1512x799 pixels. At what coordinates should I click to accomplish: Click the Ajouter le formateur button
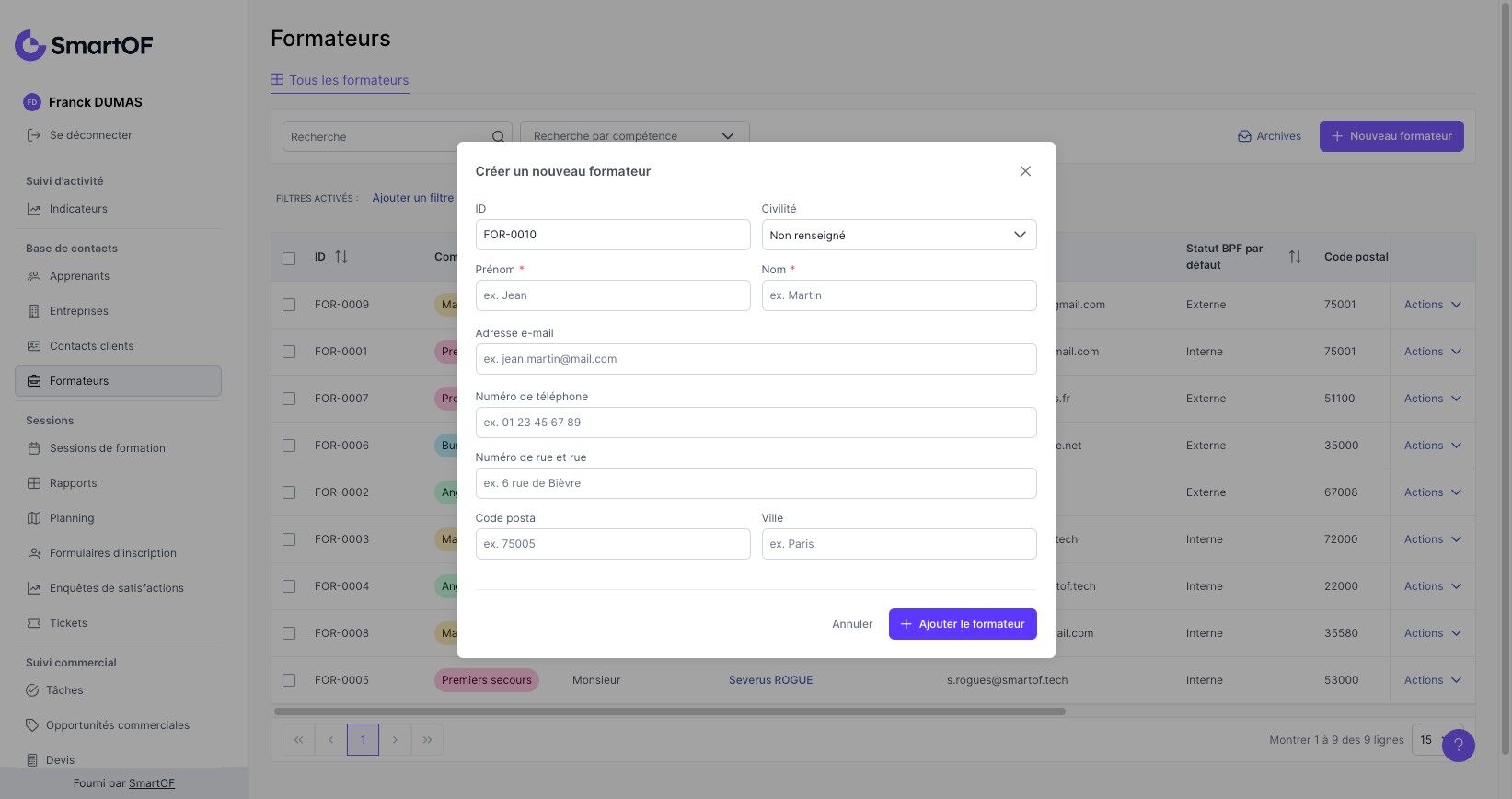click(962, 624)
